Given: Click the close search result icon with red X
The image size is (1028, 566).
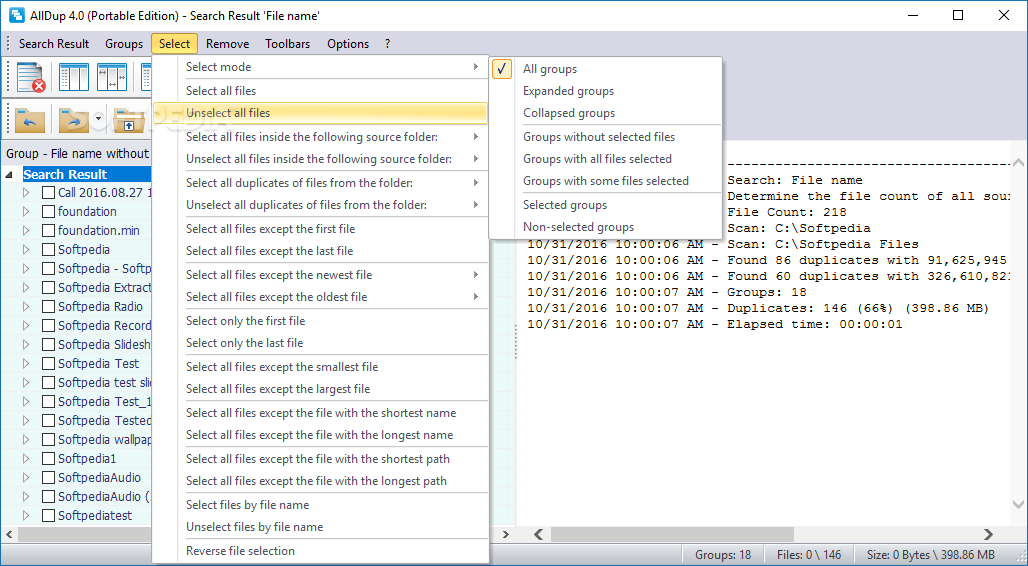Looking at the screenshot, I should click(x=30, y=77).
